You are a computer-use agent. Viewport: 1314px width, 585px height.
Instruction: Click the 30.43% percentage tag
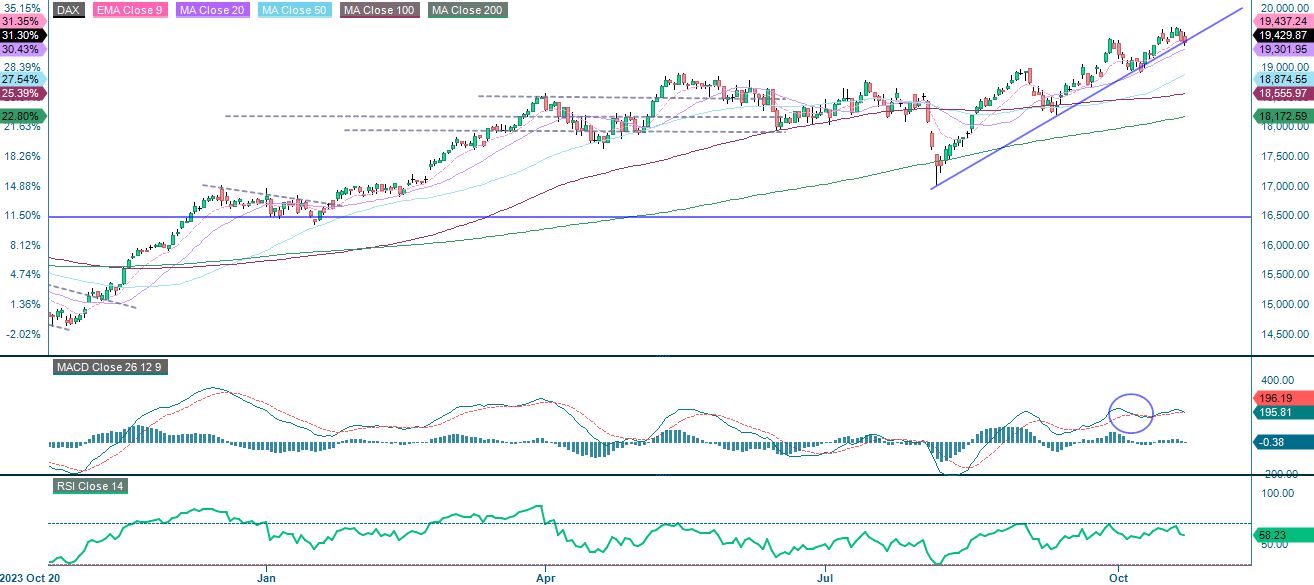pos(22,48)
